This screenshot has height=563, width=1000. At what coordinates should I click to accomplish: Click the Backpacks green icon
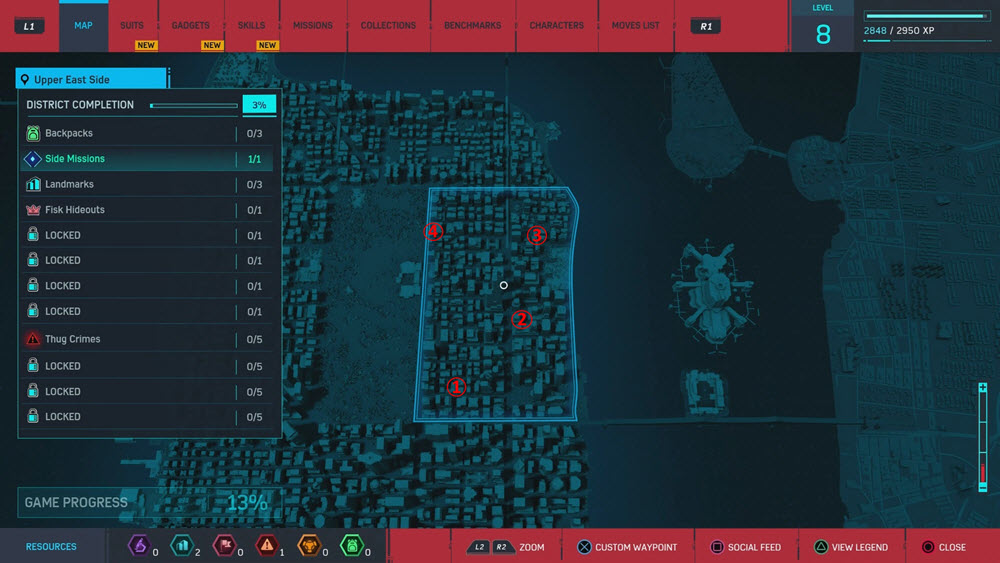pyautogui.click(x=33, y=133)
